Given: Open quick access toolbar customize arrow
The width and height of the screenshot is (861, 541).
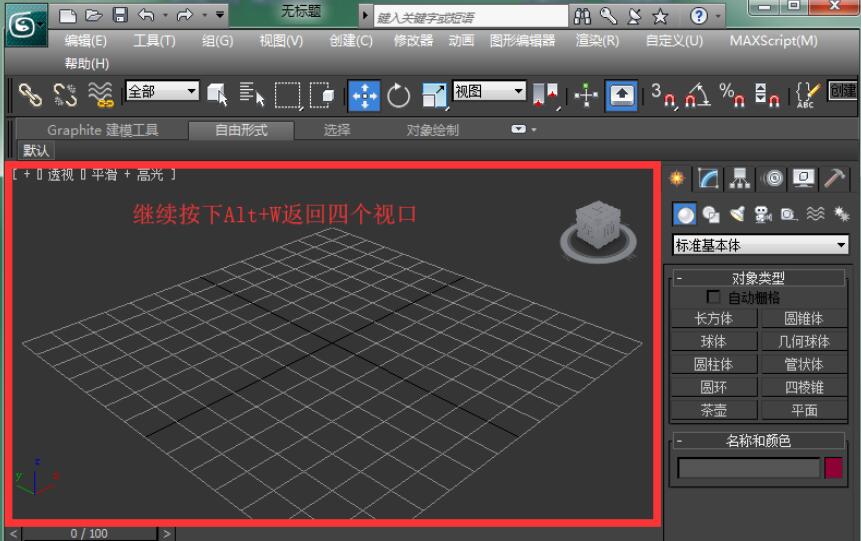Looking at the screenshot, I should click(x=220, y=15).
